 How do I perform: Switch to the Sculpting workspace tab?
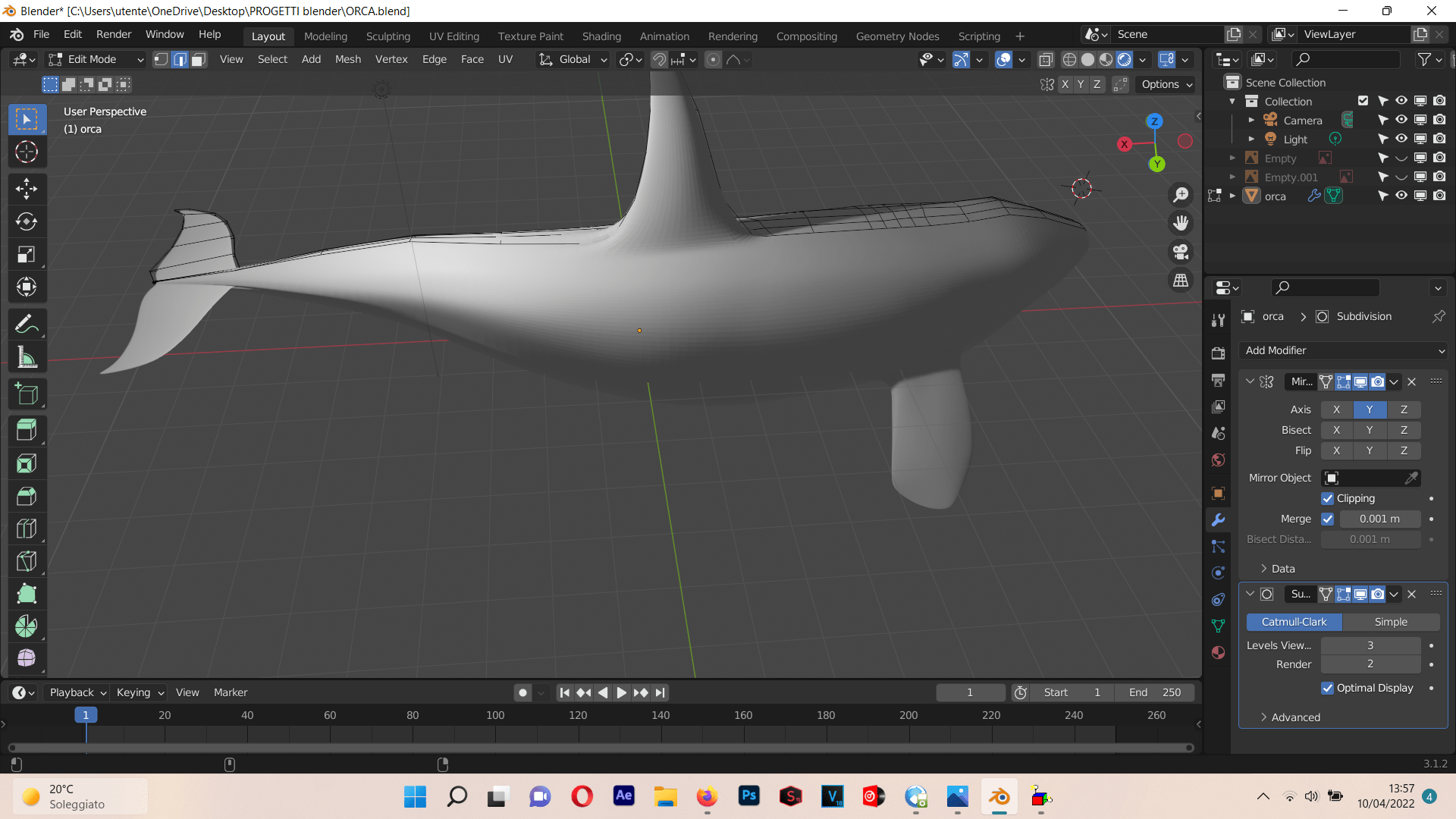click(388, 36)
